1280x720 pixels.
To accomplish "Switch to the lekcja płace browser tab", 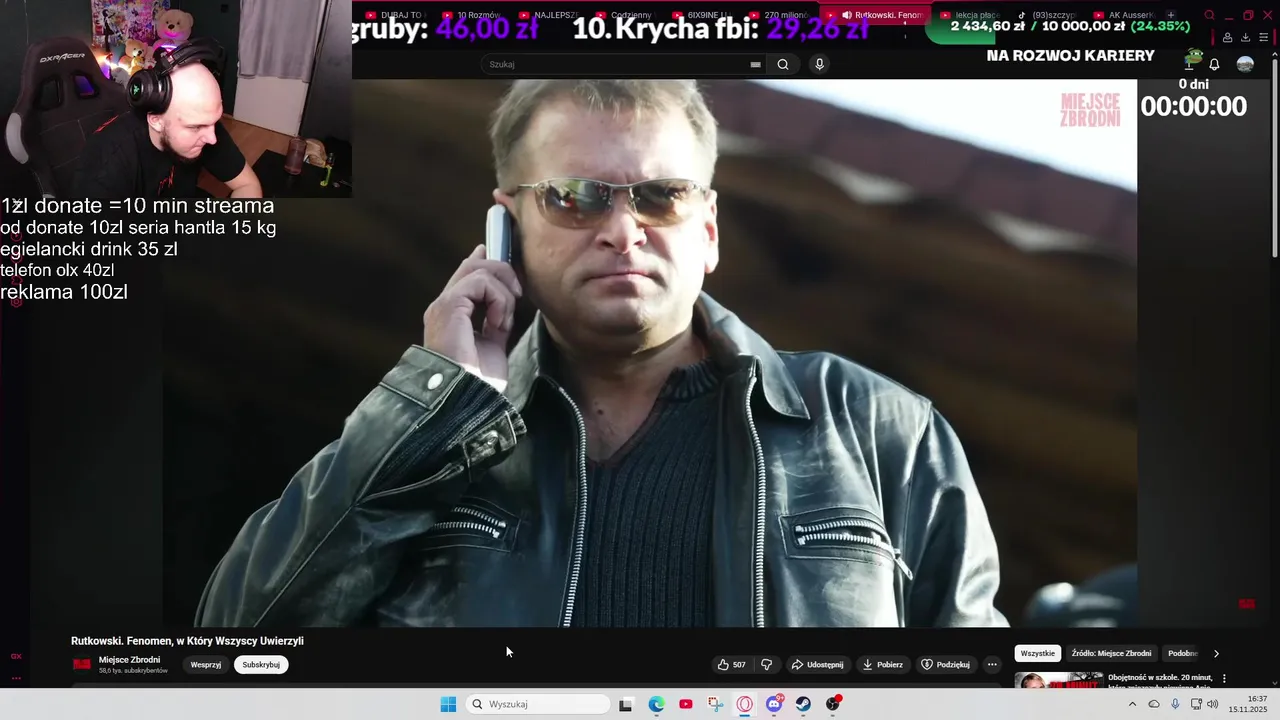I will pos(971,15).
